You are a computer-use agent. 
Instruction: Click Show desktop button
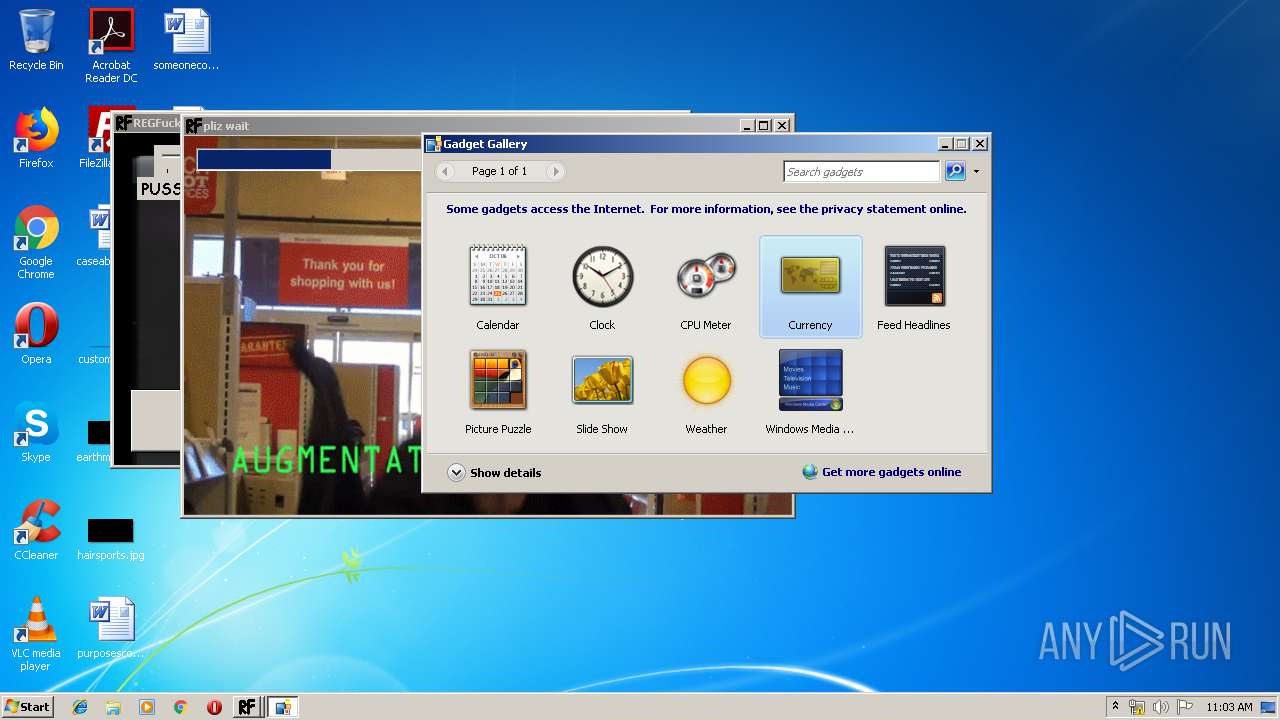pyautogui.click(x=1270, y=707)
